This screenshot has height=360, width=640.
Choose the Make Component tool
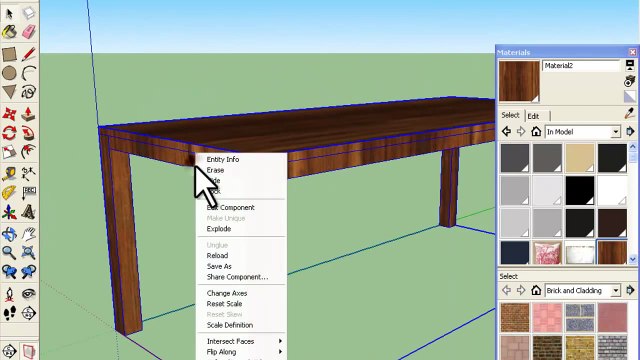[x=29, y=13]
